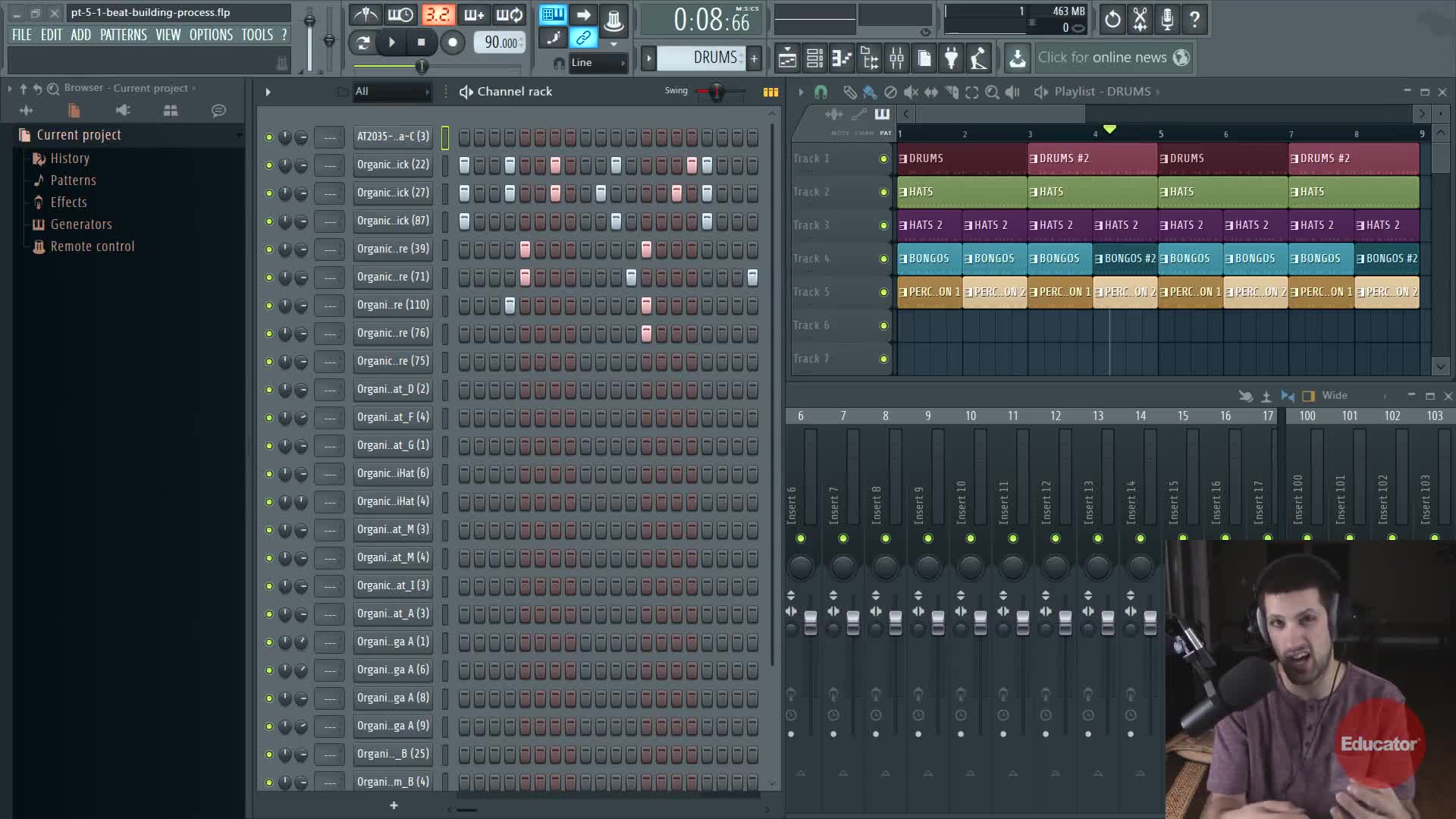The width and height of the screenshot is (1456, 819).
Task: Select the mute tool in playlist toolbar
Action: (911, 92)
